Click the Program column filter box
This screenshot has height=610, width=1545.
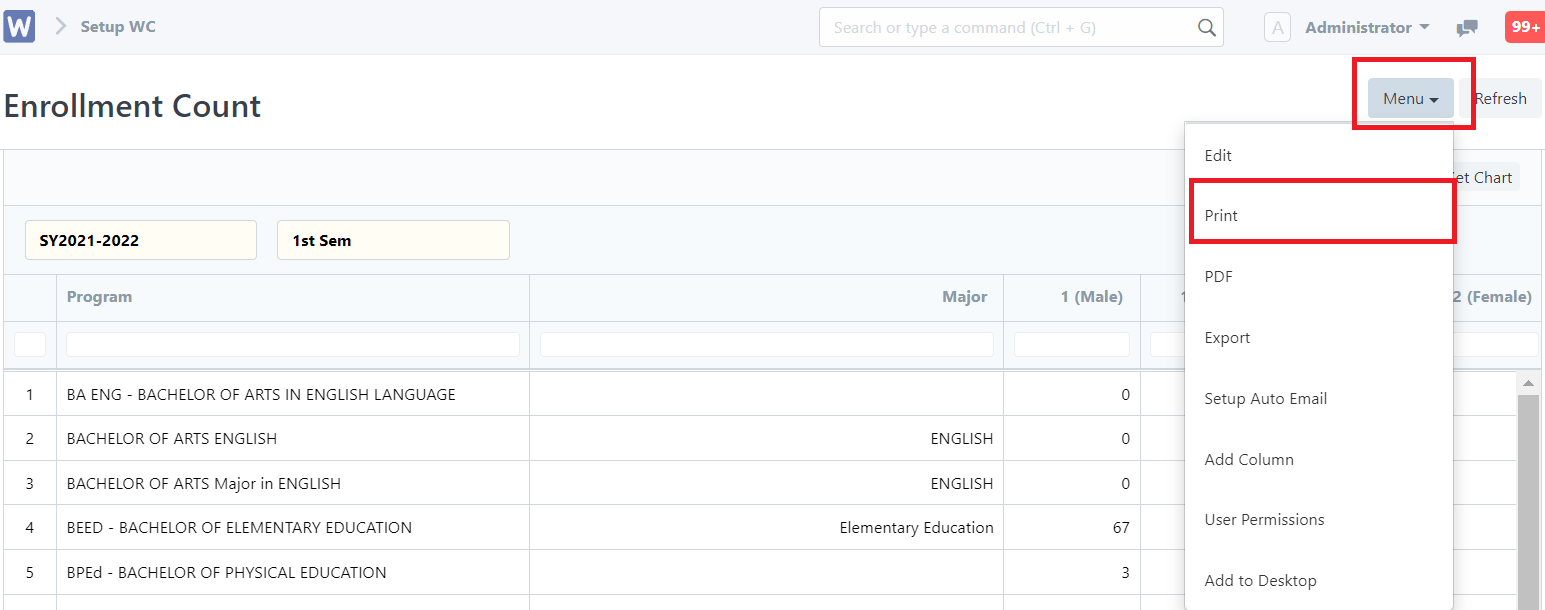coord(292,343)
